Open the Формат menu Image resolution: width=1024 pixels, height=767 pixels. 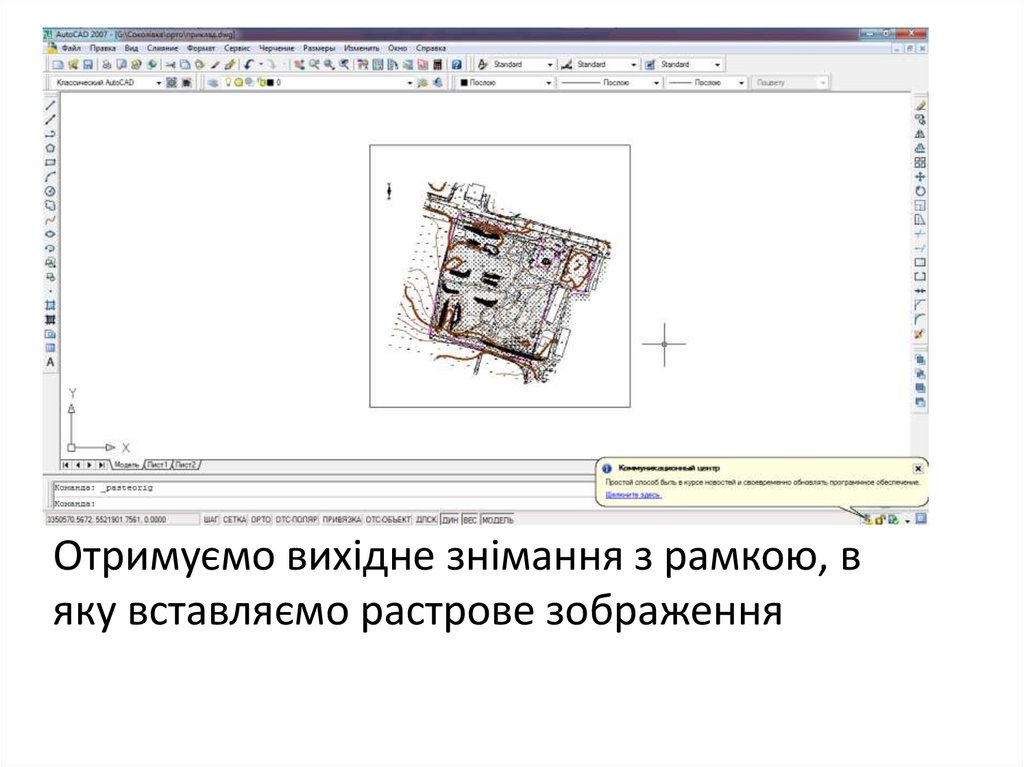pyautogui.click(x=200, y=48)
